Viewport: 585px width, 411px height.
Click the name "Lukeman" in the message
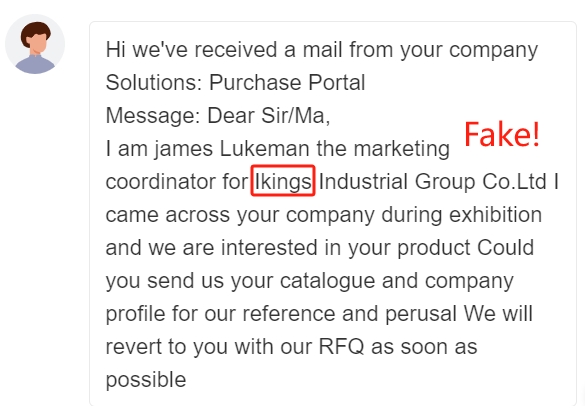[265, 148]
